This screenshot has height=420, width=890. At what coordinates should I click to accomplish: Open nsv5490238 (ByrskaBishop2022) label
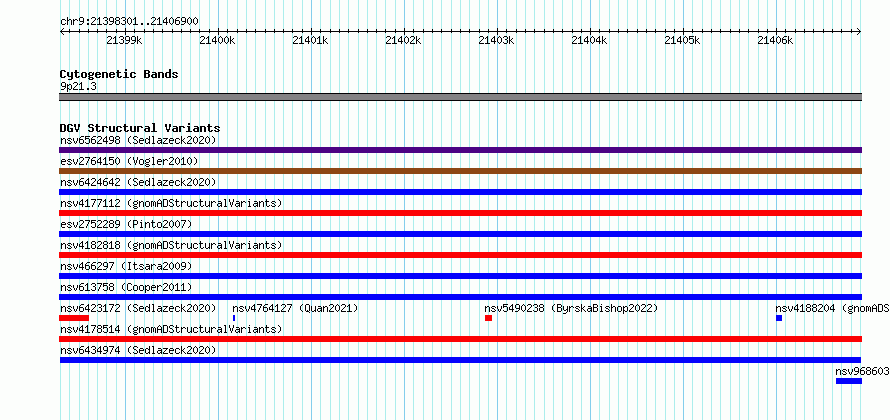point(571,308)
